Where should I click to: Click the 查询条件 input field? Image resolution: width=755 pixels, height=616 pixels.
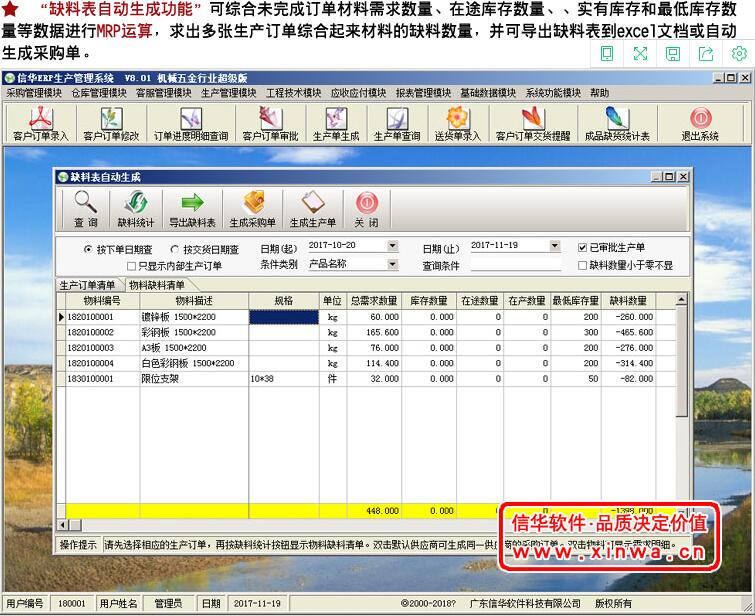point(515,266)
